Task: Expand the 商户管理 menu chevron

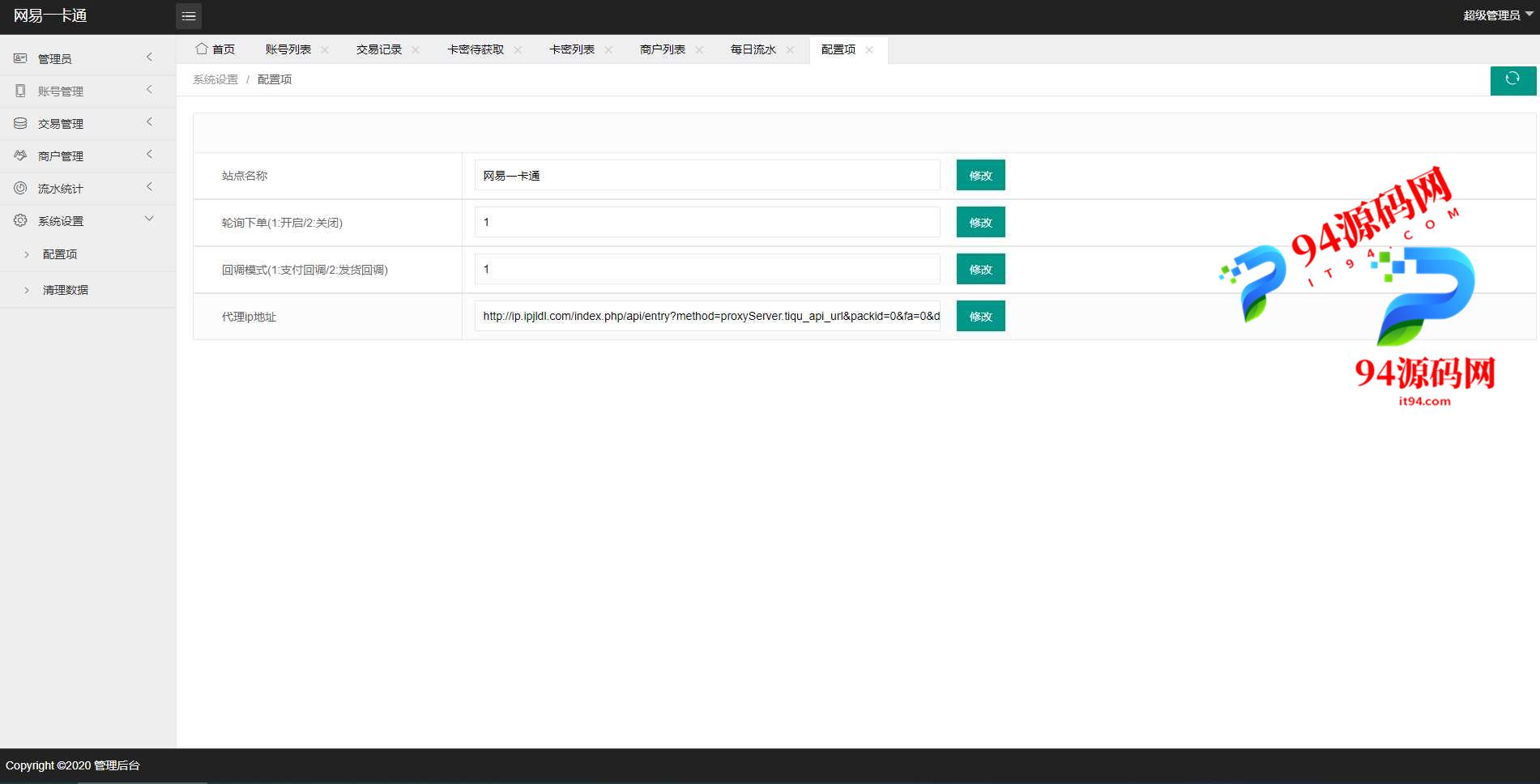Action: pos(149,154)
